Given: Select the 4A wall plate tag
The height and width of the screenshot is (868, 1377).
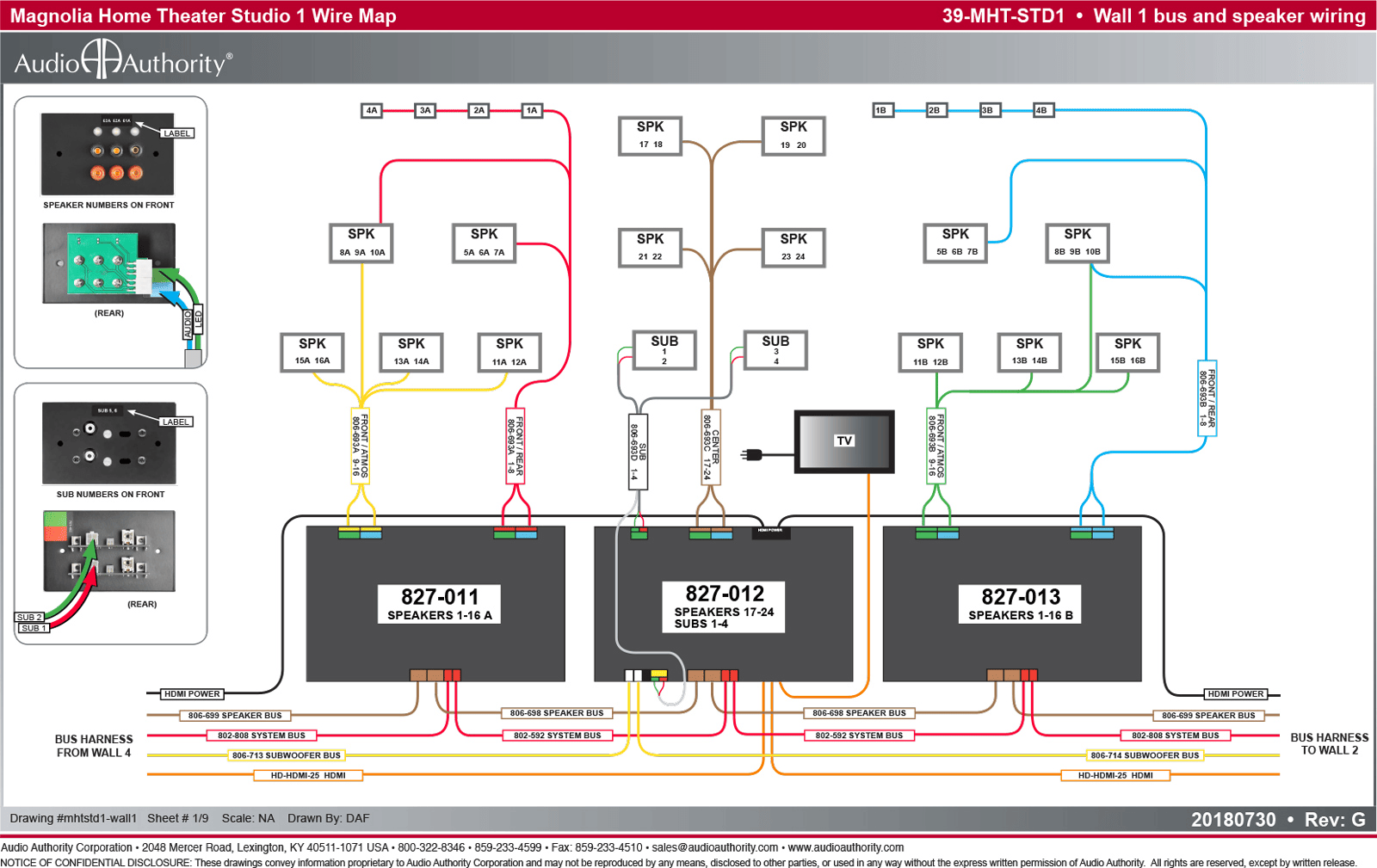Looking at the screenshot, I should [372, 110].
